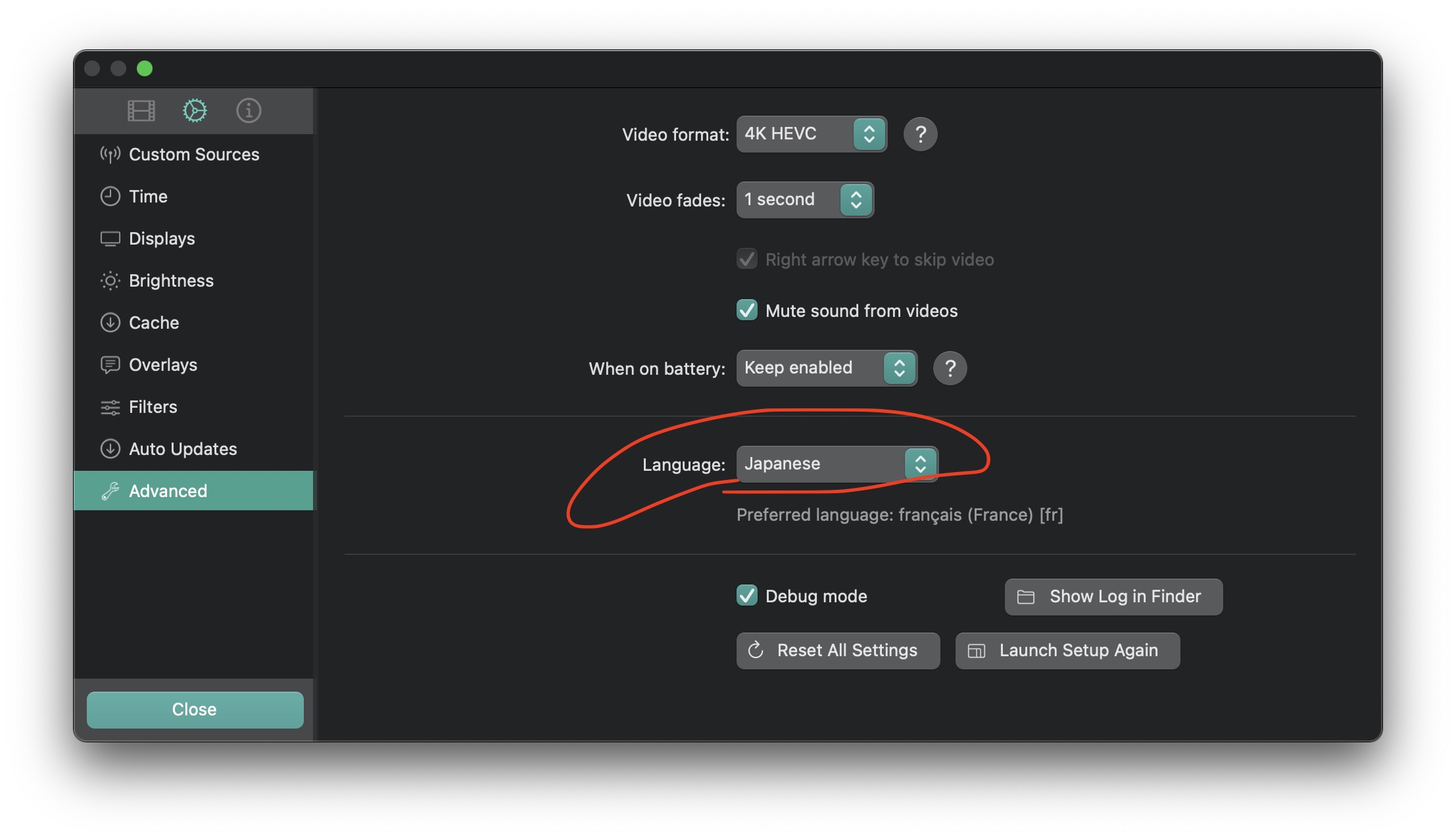The height and width of the screenshot is (839, 1456).
Task: Click 'Preferred language: français (France) [fr]' text
Action: tap(900, 515)
